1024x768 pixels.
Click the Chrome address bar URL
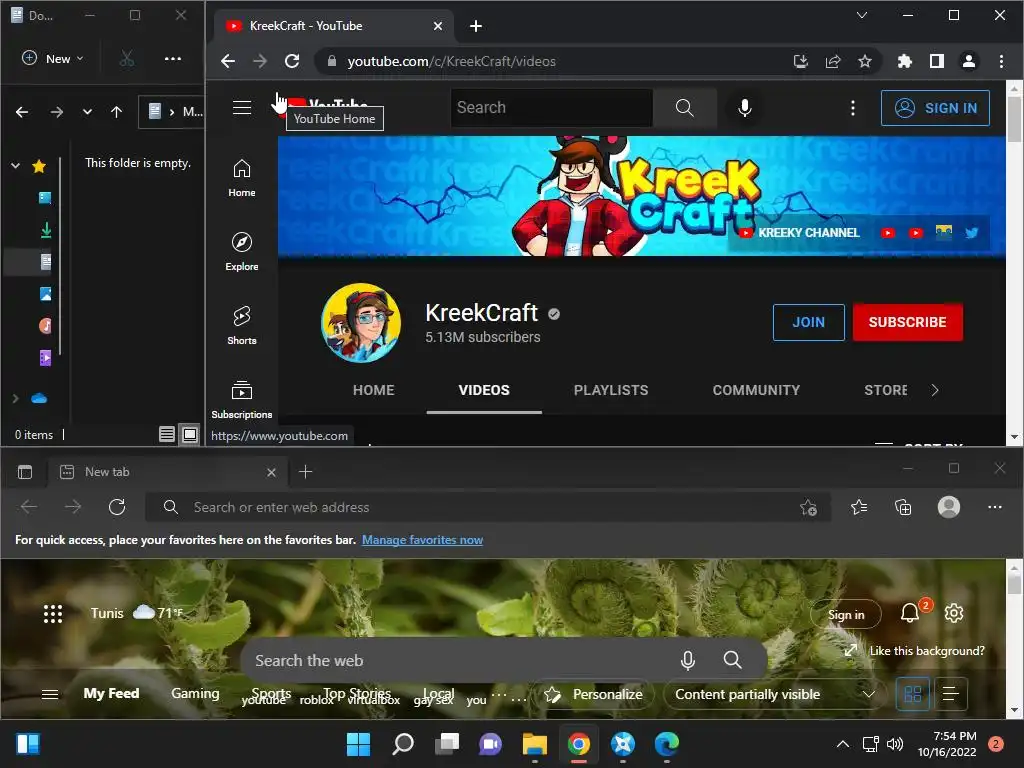tap(451, 61)
